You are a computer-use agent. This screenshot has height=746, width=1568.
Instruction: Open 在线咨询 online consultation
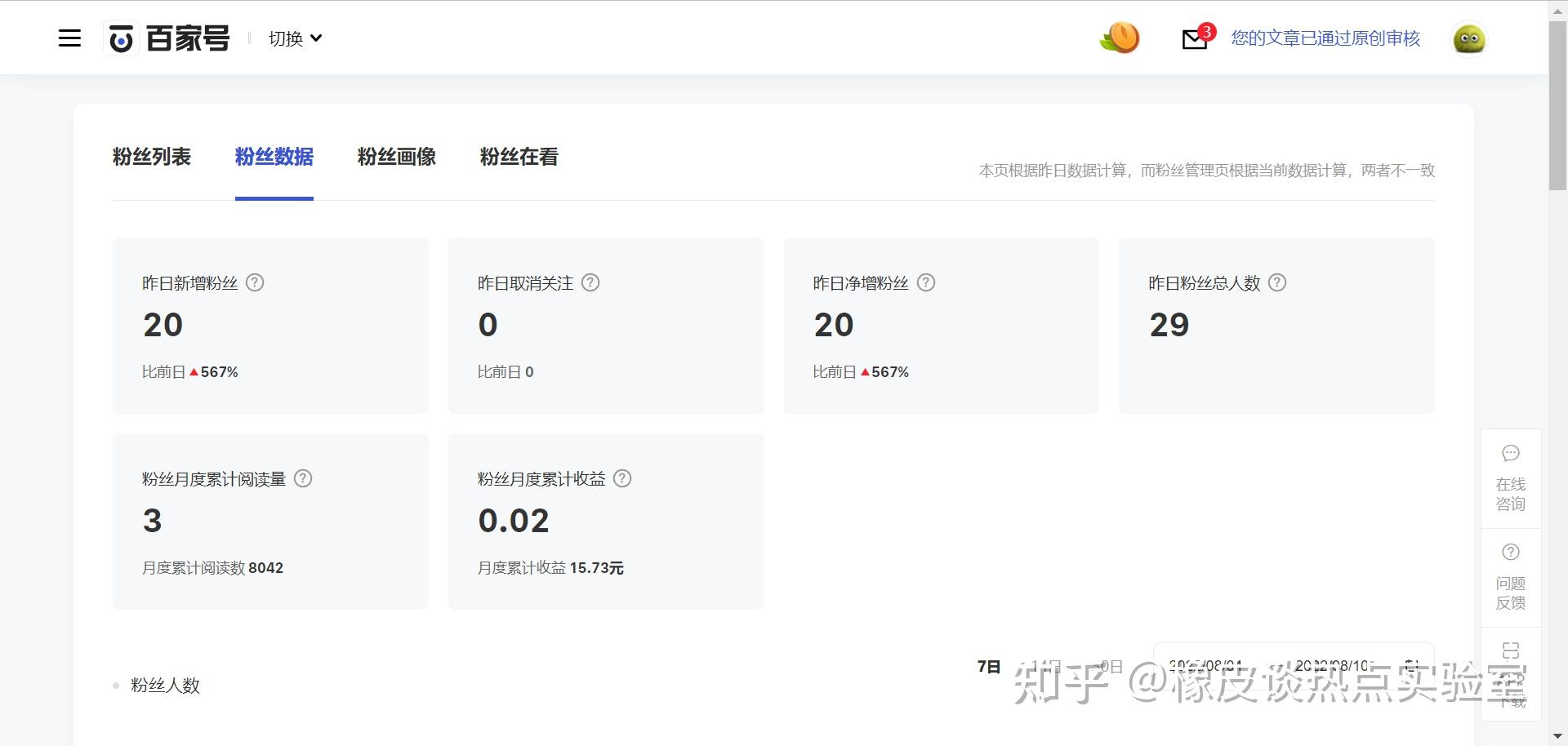point(1511,479)
